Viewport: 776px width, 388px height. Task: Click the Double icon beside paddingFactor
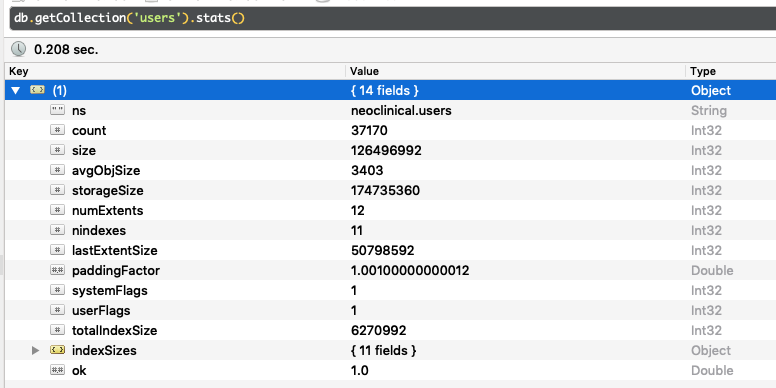coord(57,270)
